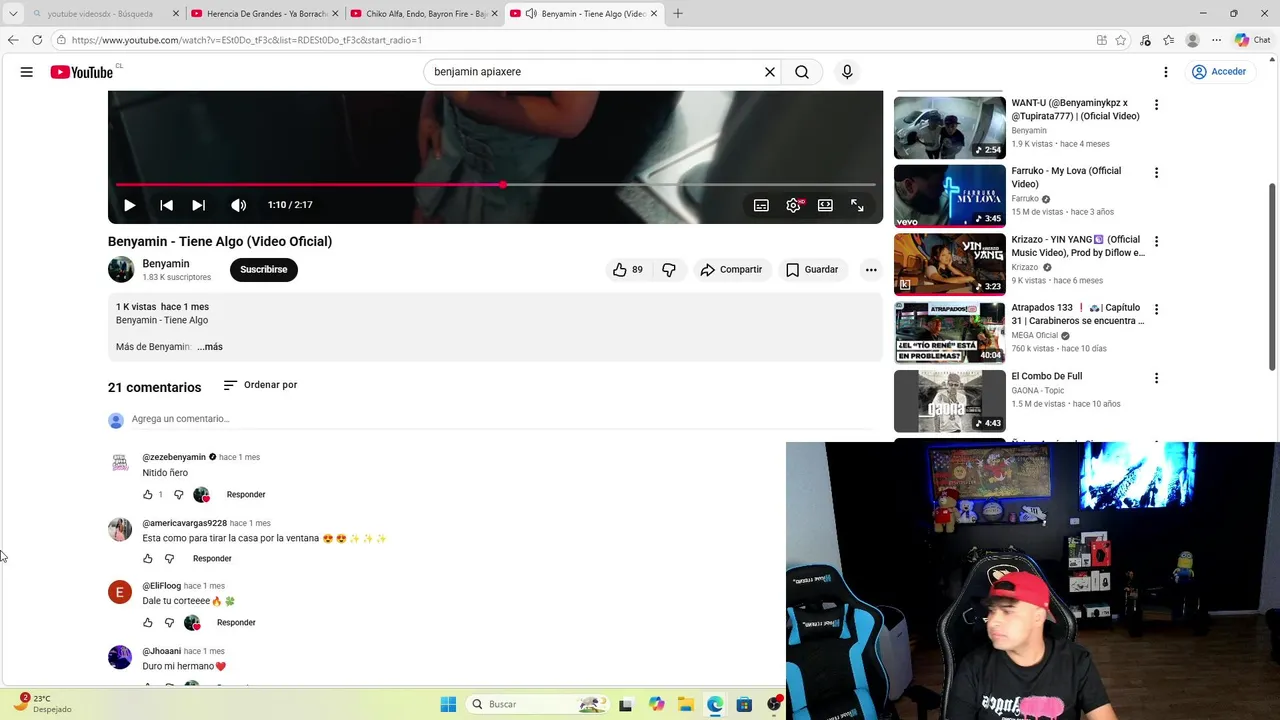Open Farruko My Lova video title
Viewport: 1280px width, 720px height.
[1066, 177]
